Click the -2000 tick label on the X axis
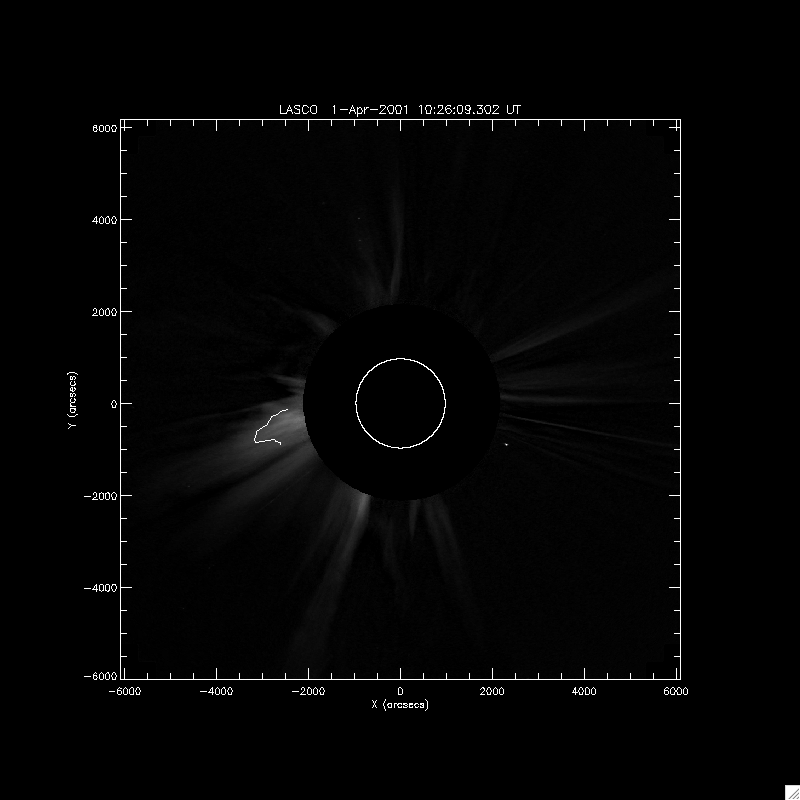This screenshot has width=800, height=800. click(x=308, y=691)
